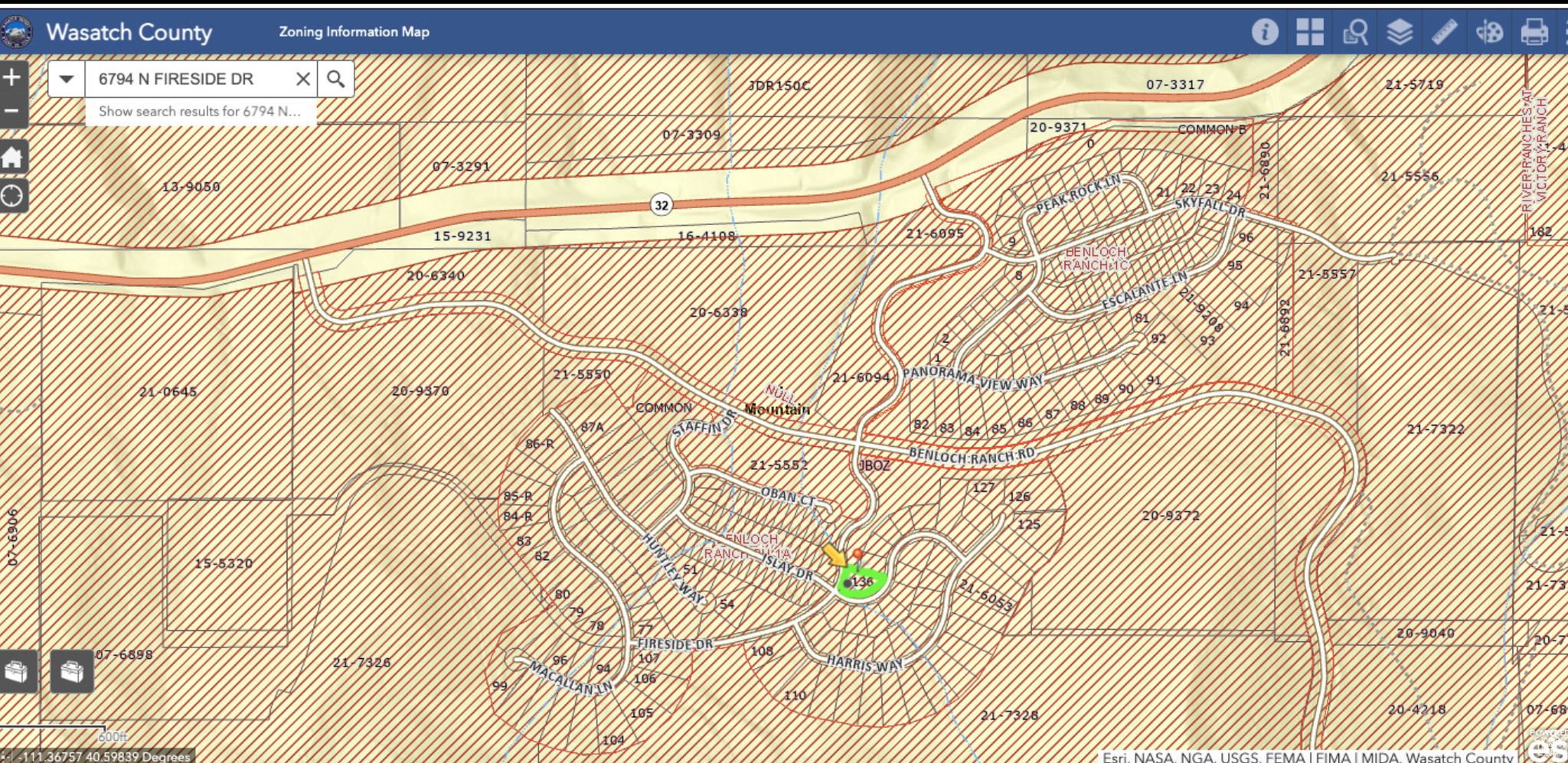Click the address search input field
Image resolution: width=1568 pixels, height=763 pixels.
coord(188,79)
